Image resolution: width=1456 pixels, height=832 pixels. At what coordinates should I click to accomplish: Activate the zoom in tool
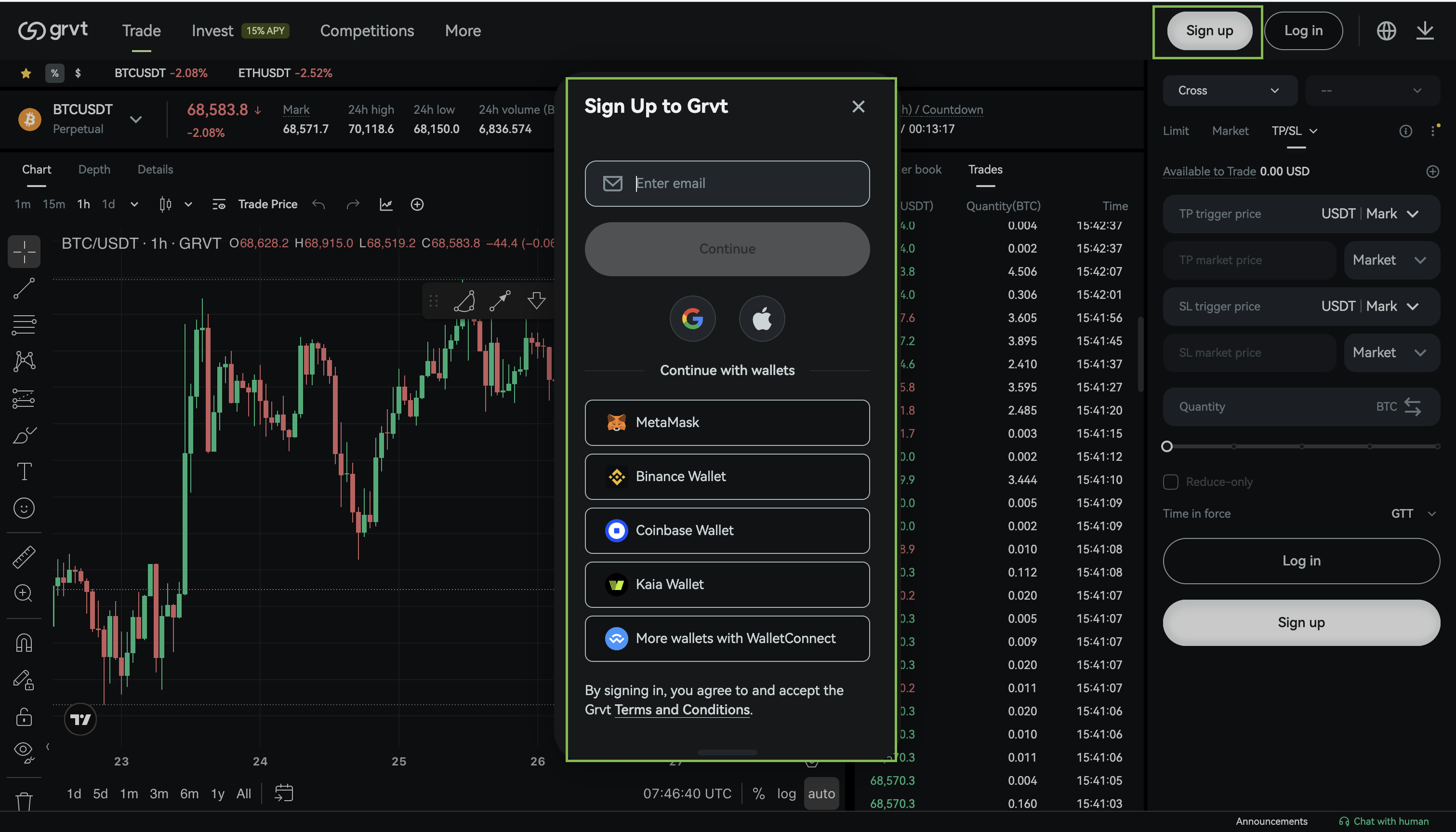click(x=24, y=593)
